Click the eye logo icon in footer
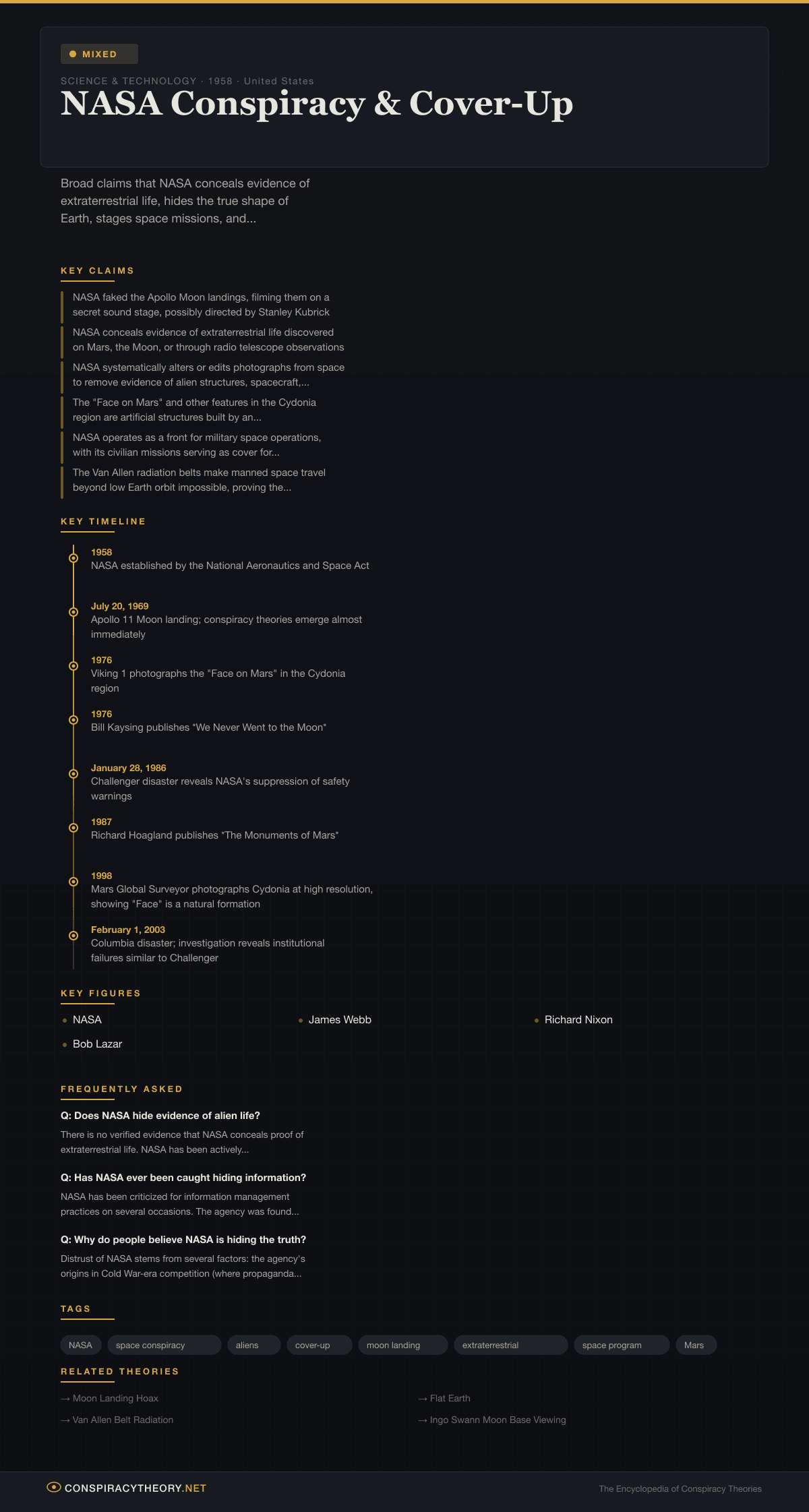Screen dimensions: 809x1512 tap(54, 1487)
